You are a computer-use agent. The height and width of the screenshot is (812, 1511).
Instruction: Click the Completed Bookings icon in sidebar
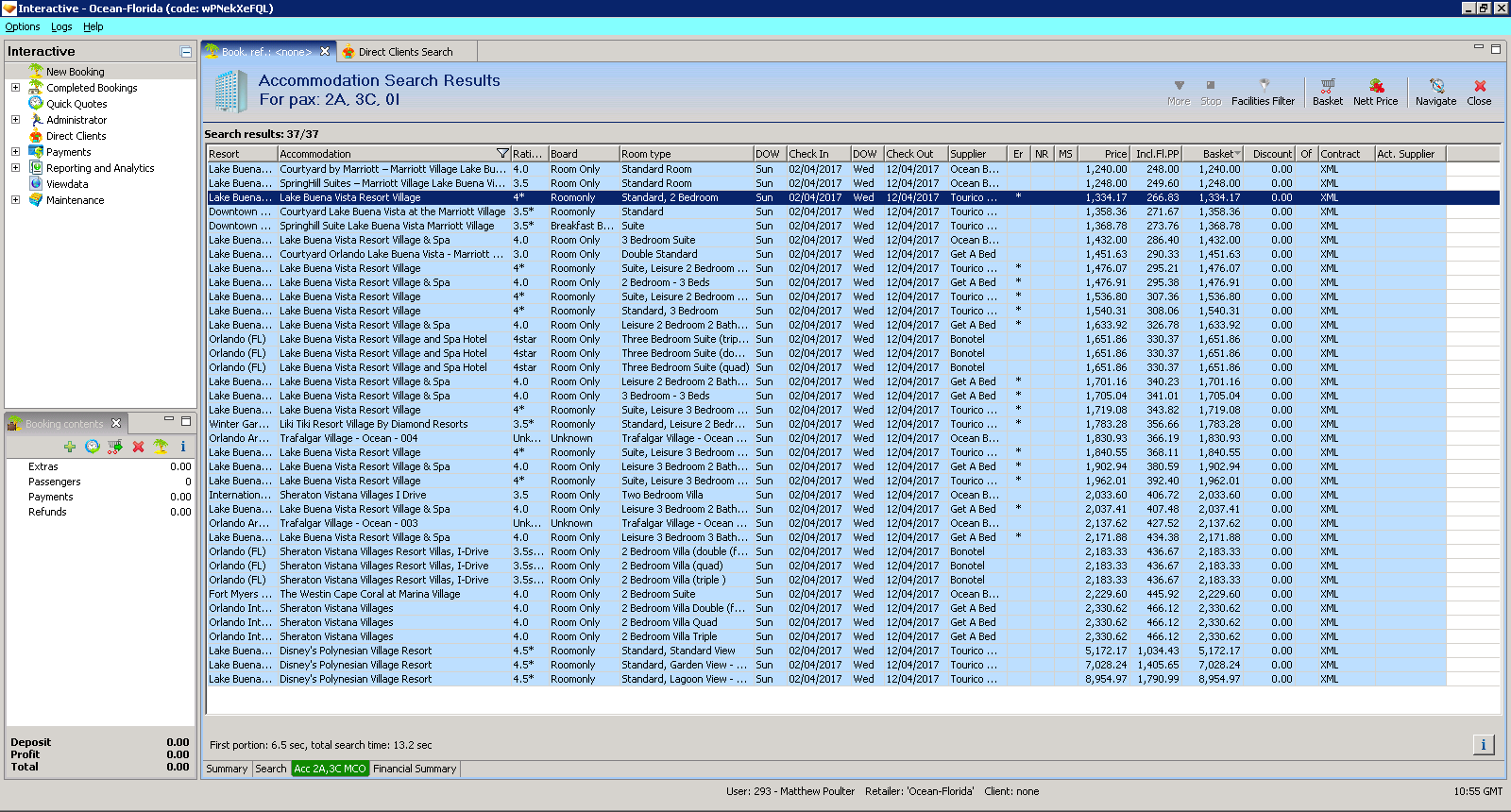[x=36, y=87]
